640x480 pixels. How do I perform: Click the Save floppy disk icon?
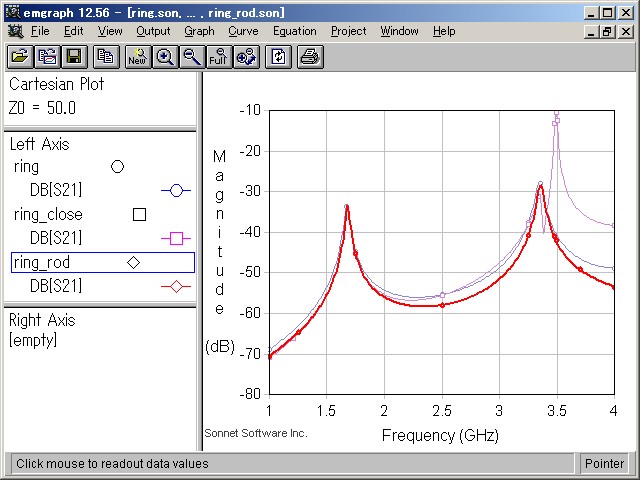74,57
